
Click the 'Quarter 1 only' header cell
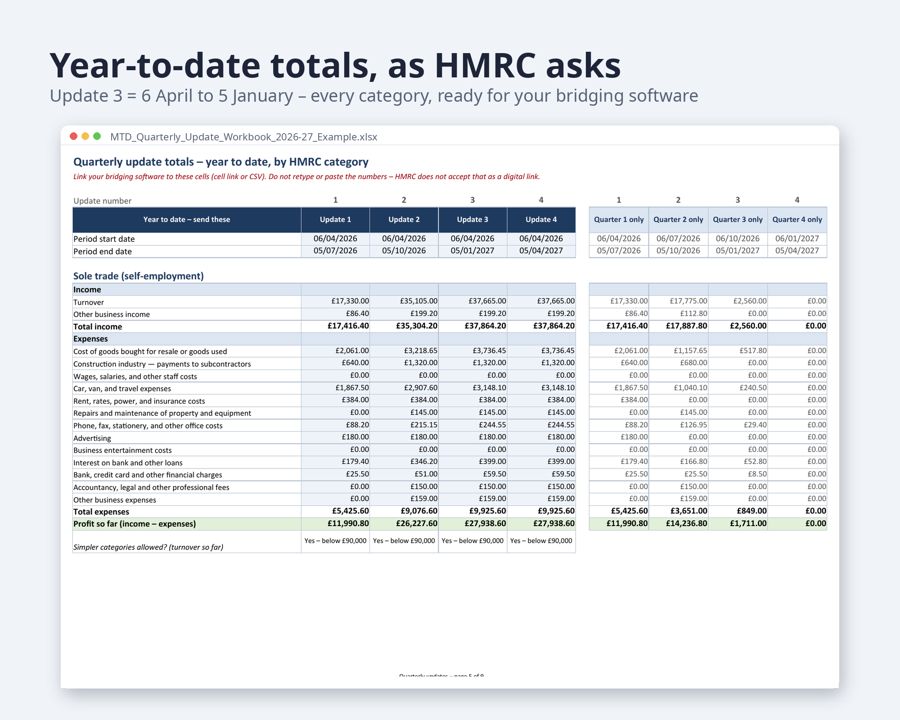click(x=619, y=219)
